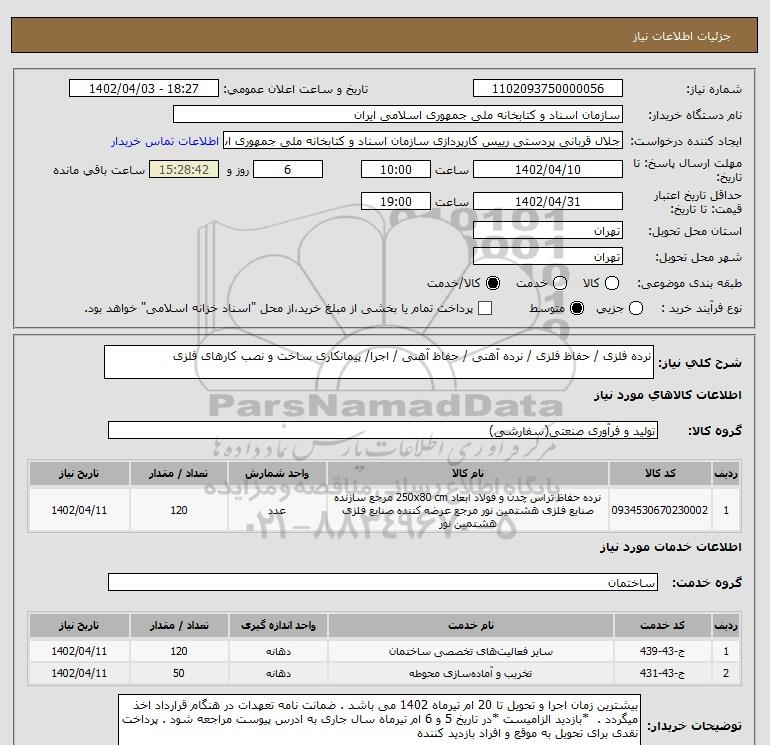Click service name تخریب و آماده‌سازی محوطه
Image resolution: width=770 pixels, height=745 pixels.
tap(470, 673)
